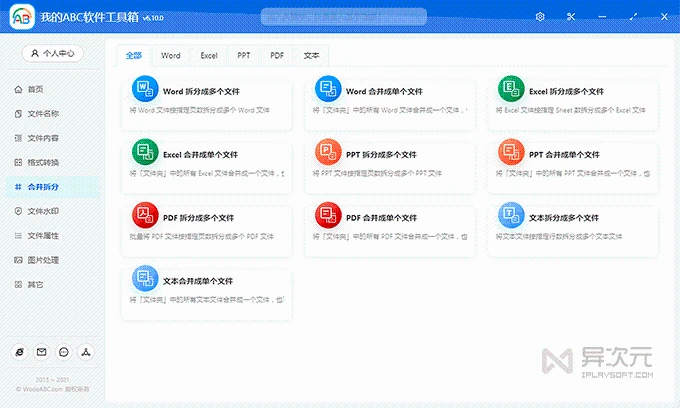Click the email icon in sidebar footer
The height and width of the screenshot is (408, 680).
[x=42, y=352]
